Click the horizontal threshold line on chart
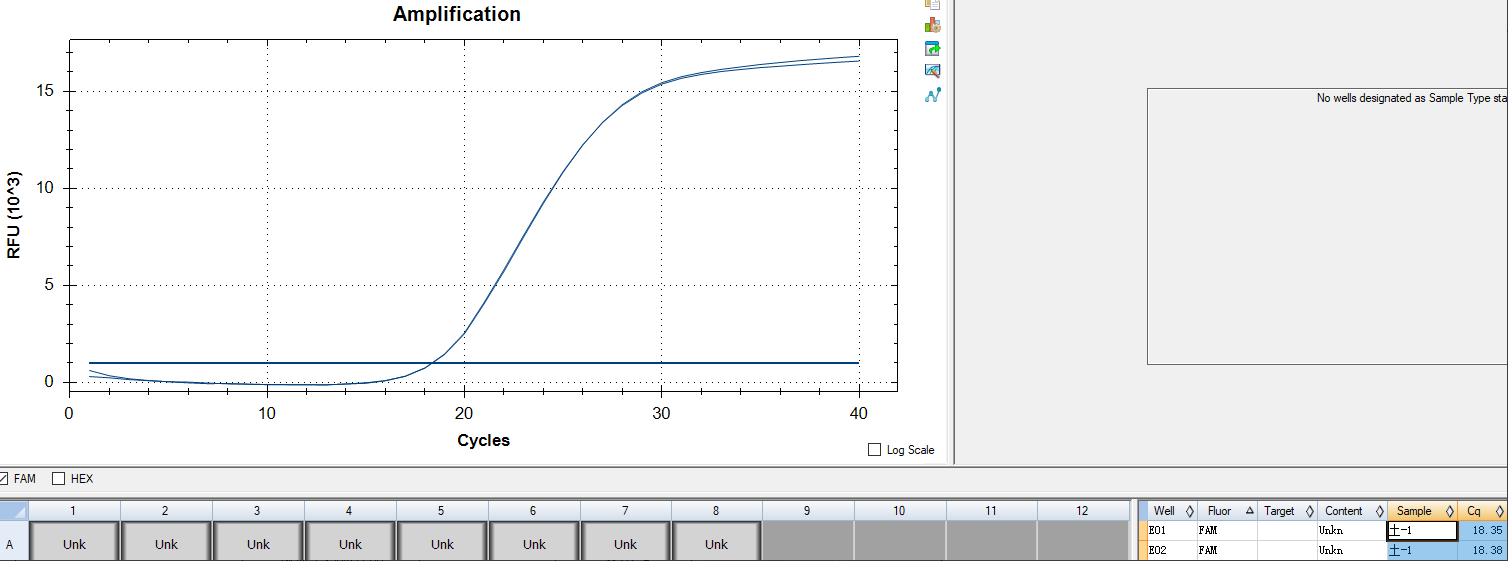 click(474, 363)
